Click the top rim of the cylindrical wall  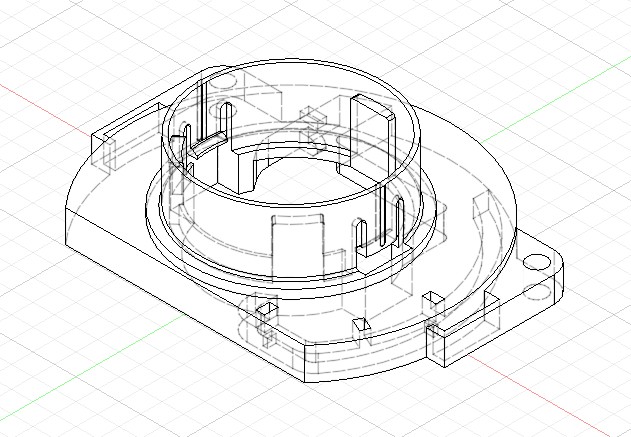(x=290, y=67)
